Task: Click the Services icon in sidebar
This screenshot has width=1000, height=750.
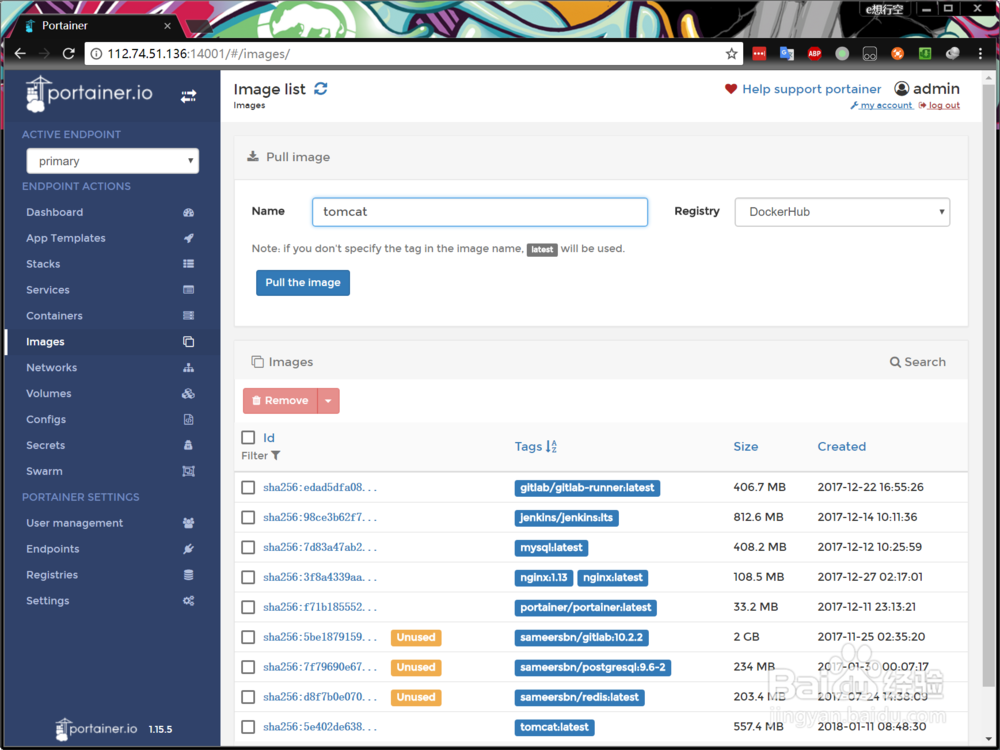Action: tap(188, 290)
